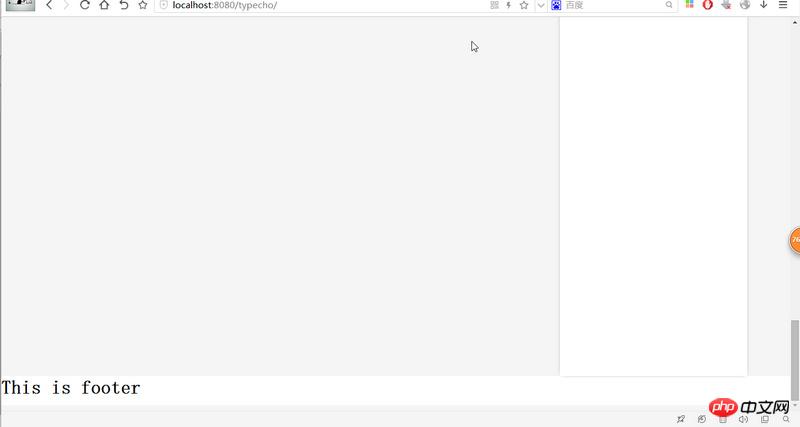Open the Baidu search engine selector
The image size is (800, 427).
[556, 5]
